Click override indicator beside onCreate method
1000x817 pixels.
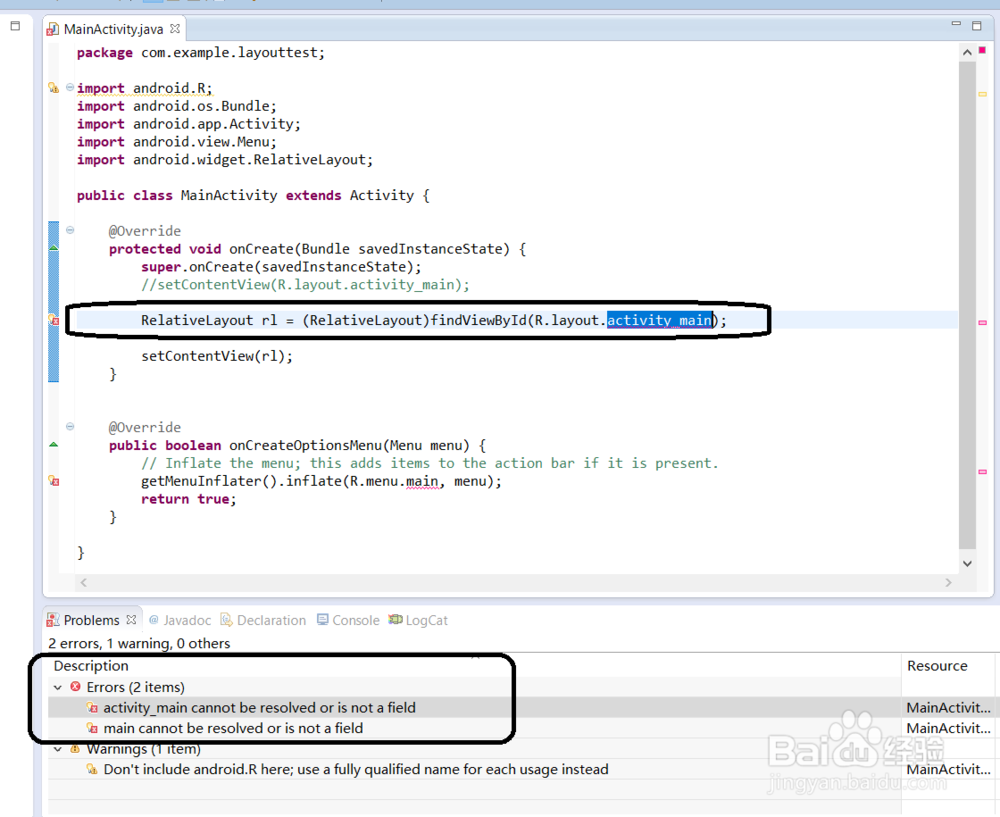[x=54, y=247]
